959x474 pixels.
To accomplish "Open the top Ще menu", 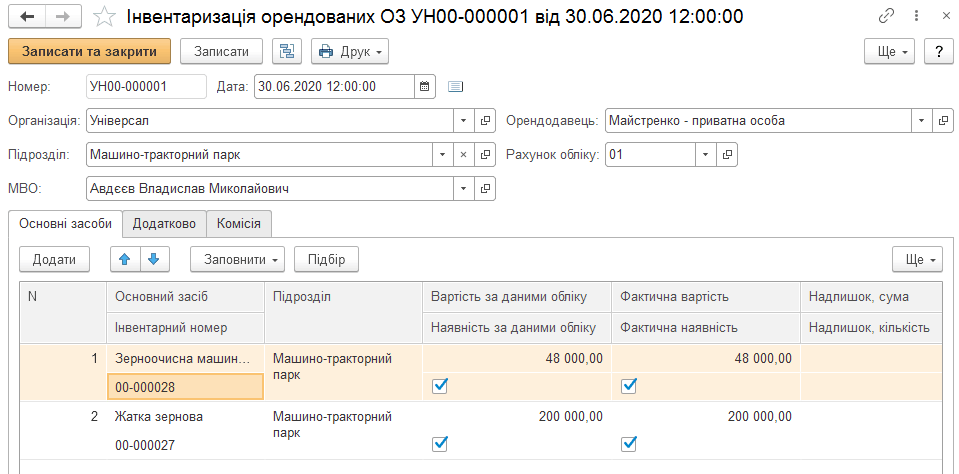I will (889, 51).
